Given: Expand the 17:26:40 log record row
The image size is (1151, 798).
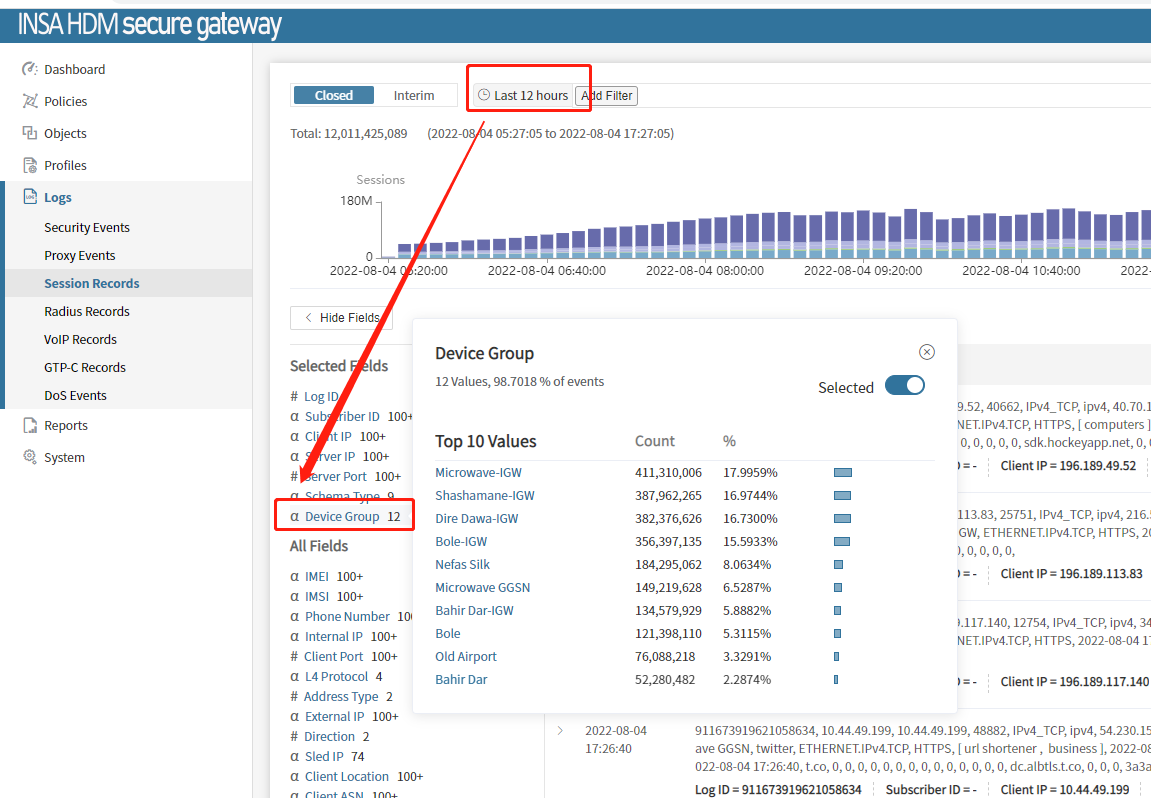Looking at the screenshot, I should point(560,731).
